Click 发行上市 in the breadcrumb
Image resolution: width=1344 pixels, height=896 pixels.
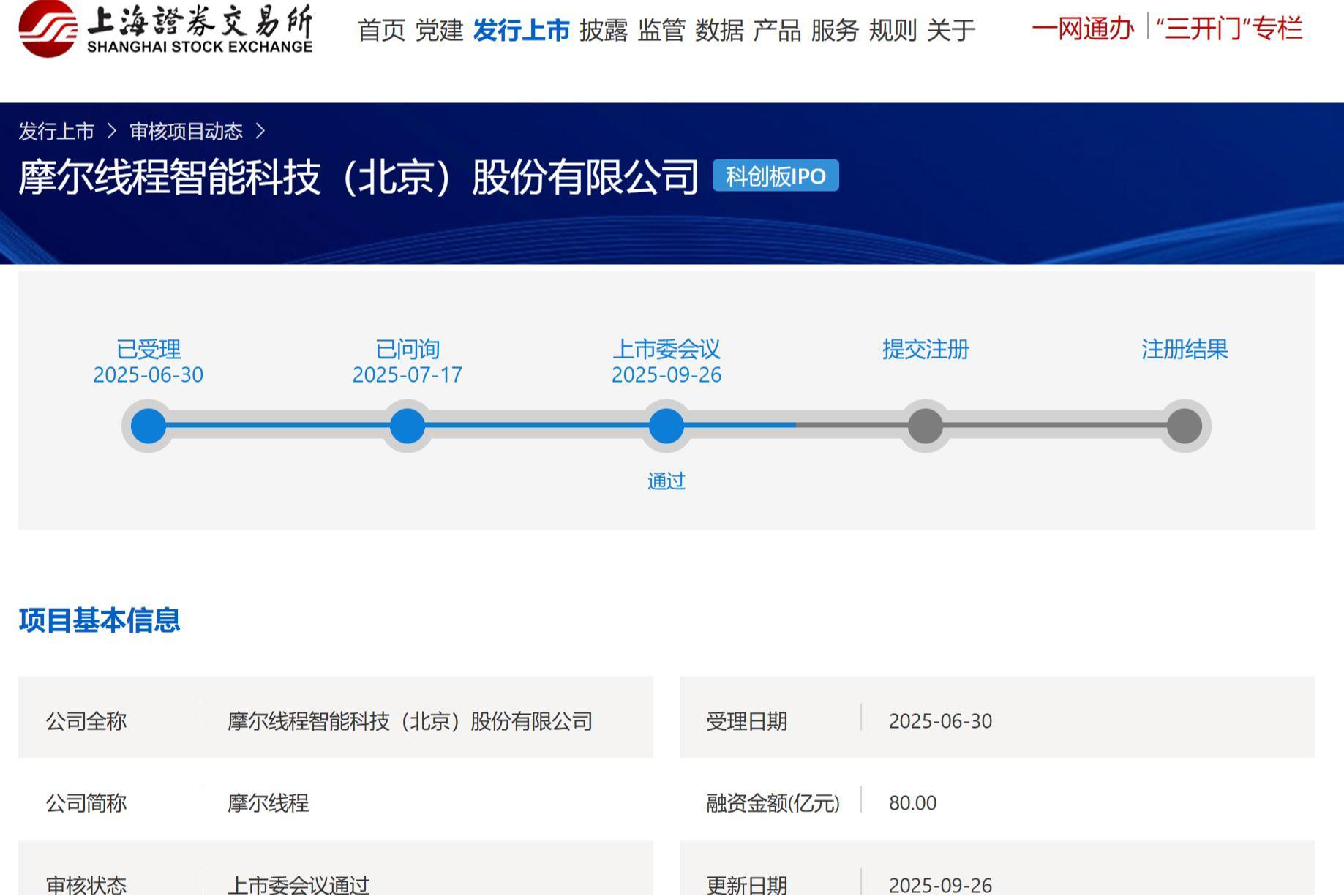(56, 132)
